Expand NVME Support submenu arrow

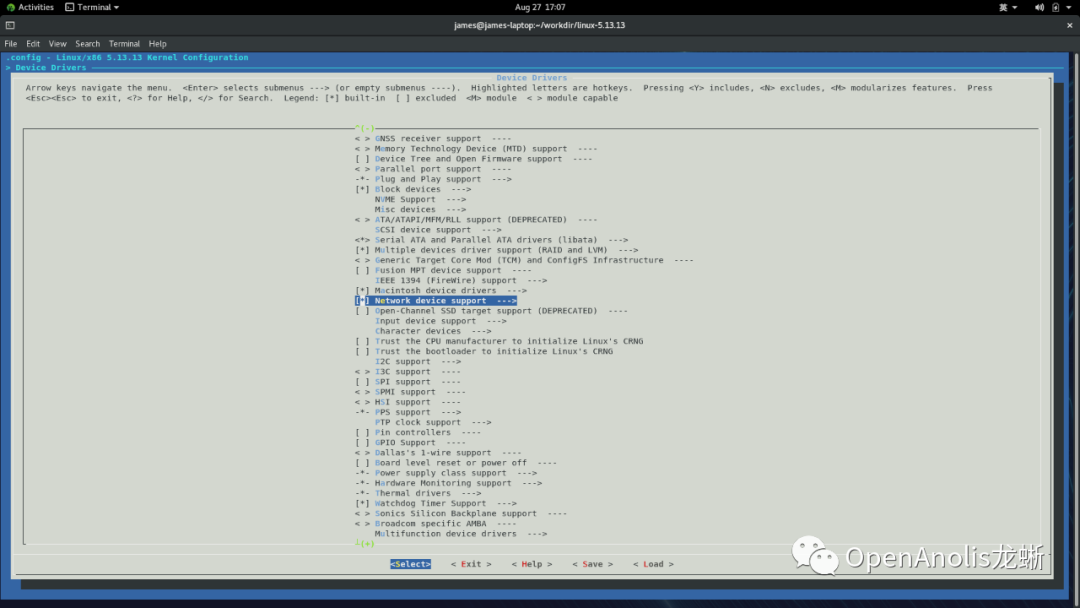coord(456,200)
